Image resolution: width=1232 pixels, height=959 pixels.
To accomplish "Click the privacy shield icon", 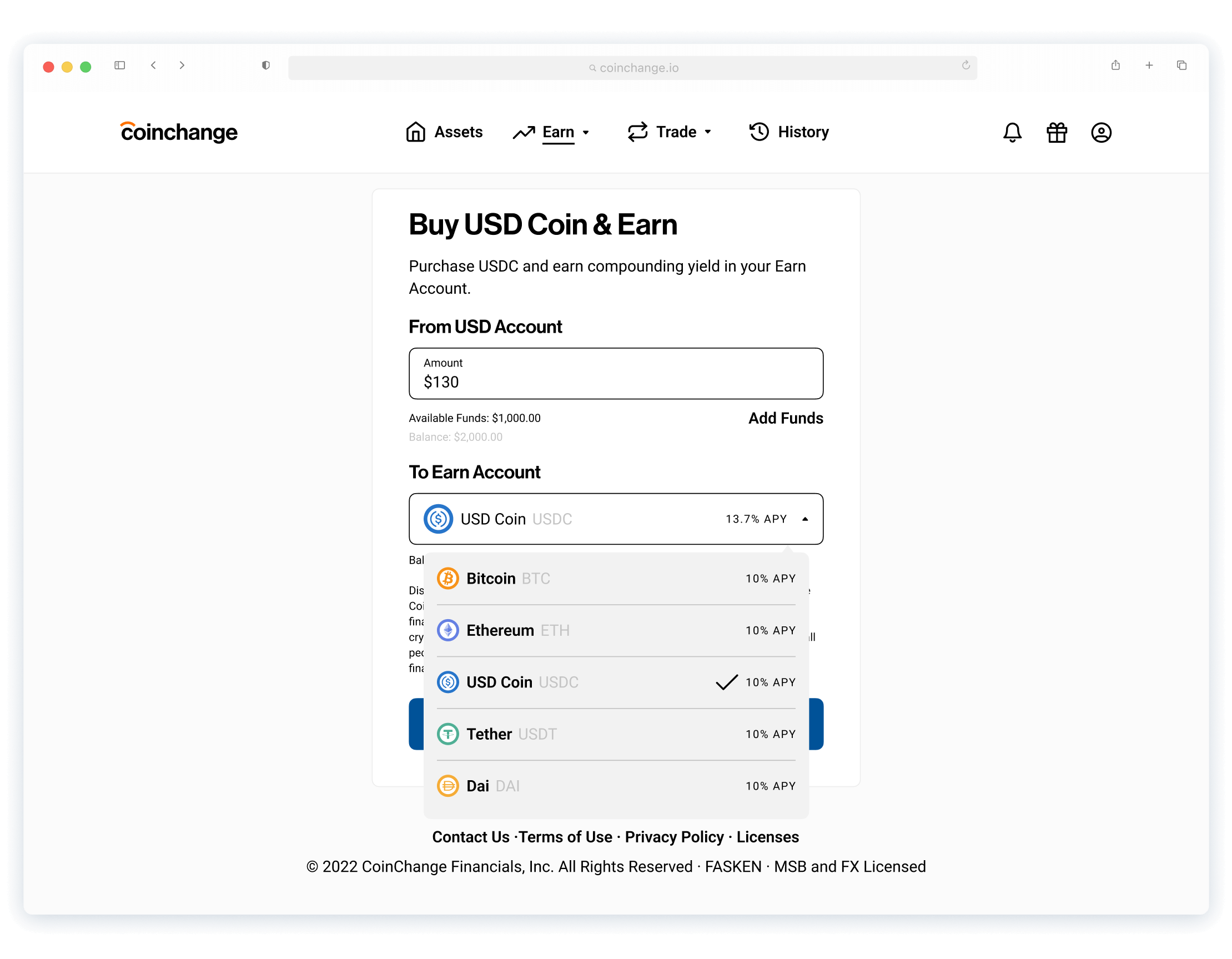I will click(x=266, y=66).
